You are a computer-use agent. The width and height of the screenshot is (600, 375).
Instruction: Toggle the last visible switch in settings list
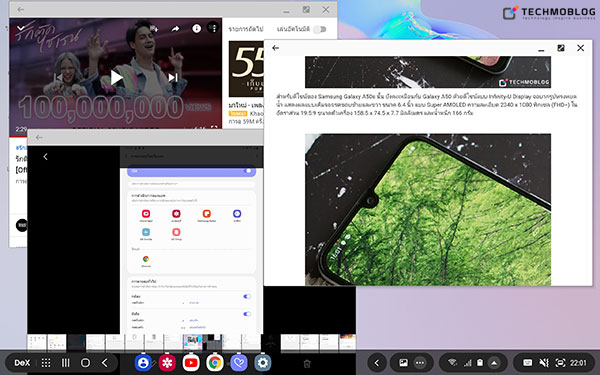pos(247,314)
